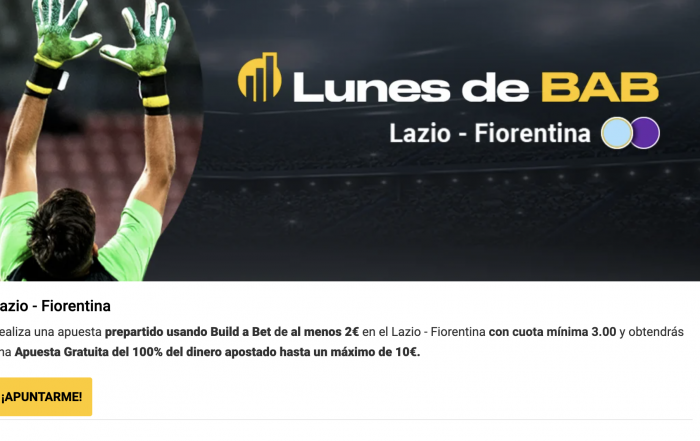Click the Lazio - Fiorentina banner subtitle

(490, 133)
